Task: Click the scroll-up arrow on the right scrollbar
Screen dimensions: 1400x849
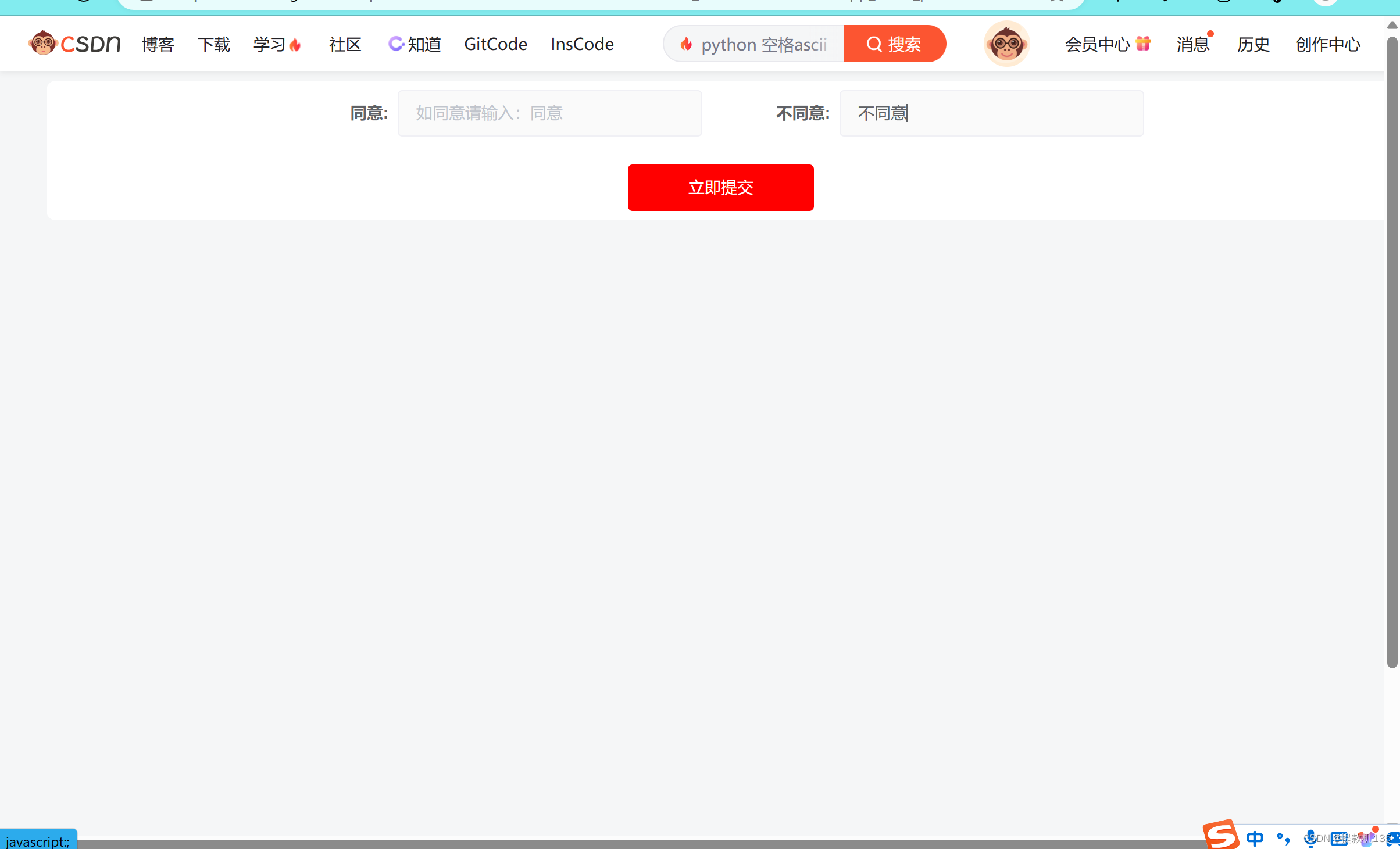Action: click(x=1392, y=25)
